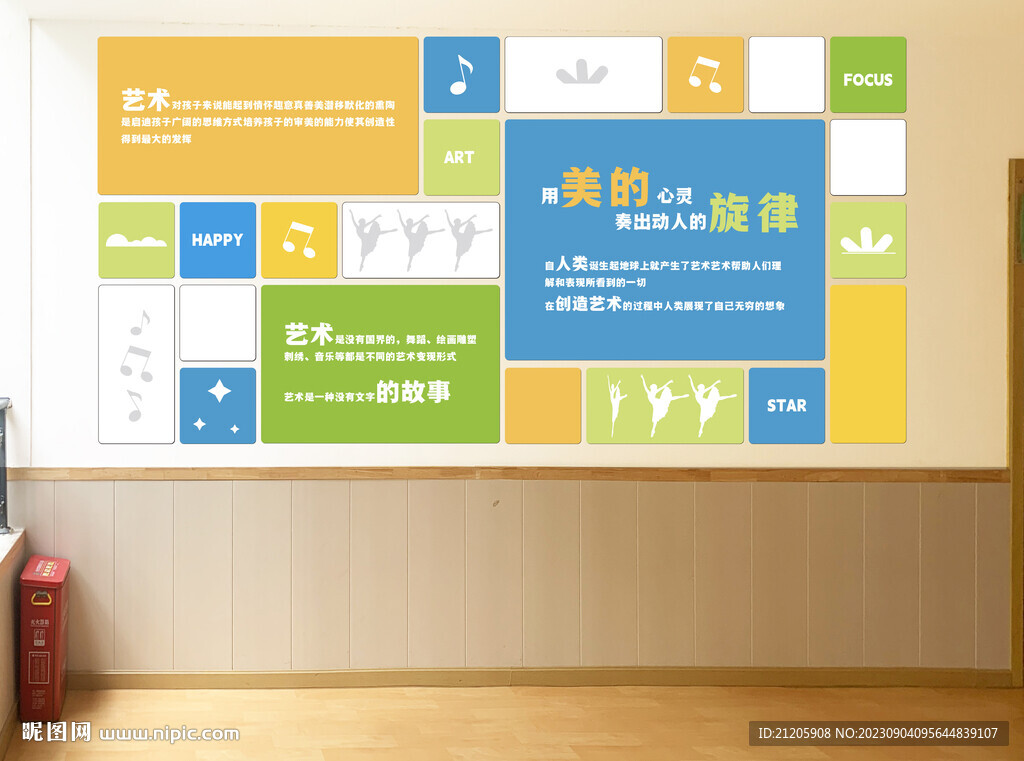
Task: Click the green FOCUS tile
Action: coord(868,74)
